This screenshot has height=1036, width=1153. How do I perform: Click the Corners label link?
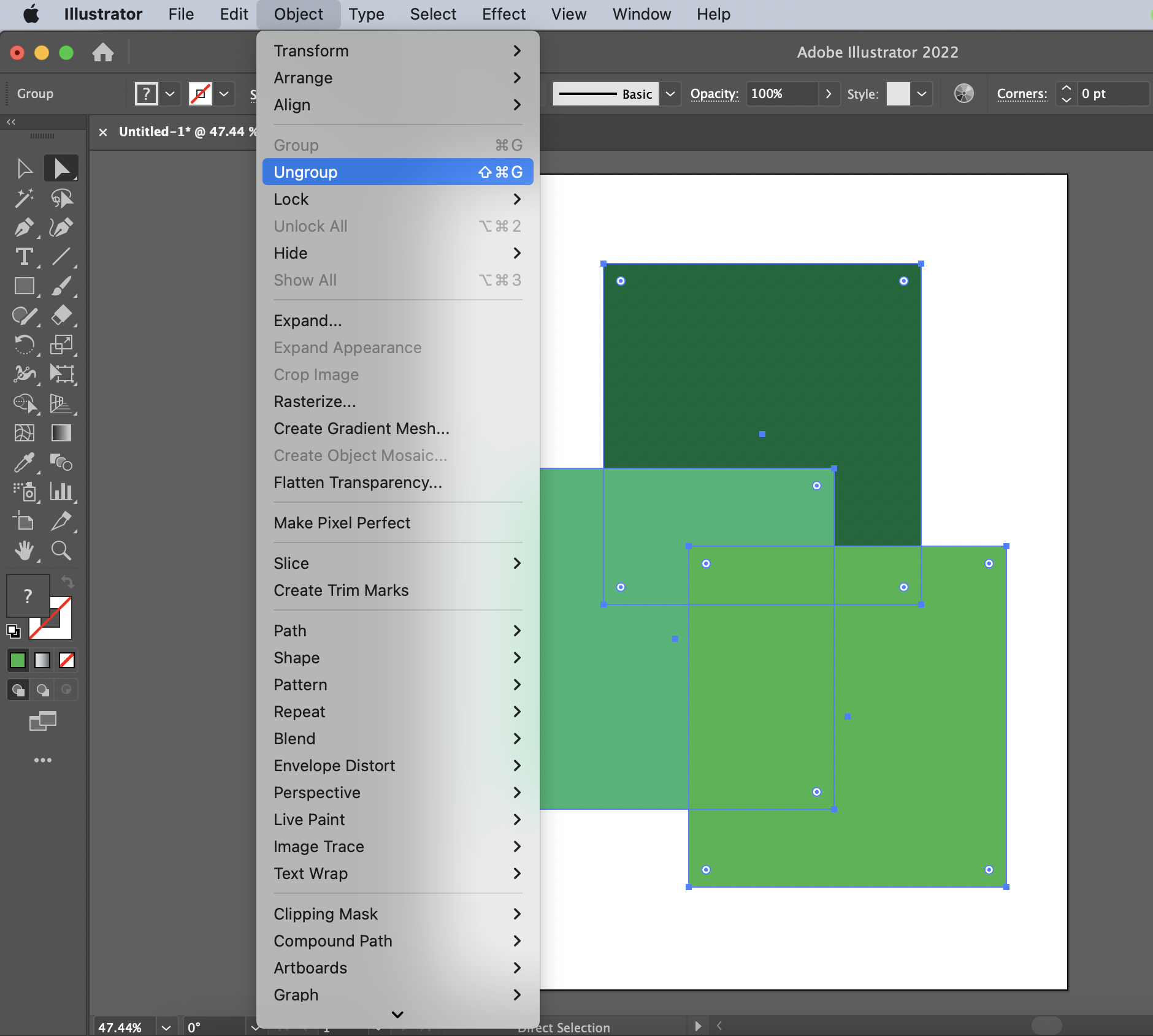tap(1021, 94)
